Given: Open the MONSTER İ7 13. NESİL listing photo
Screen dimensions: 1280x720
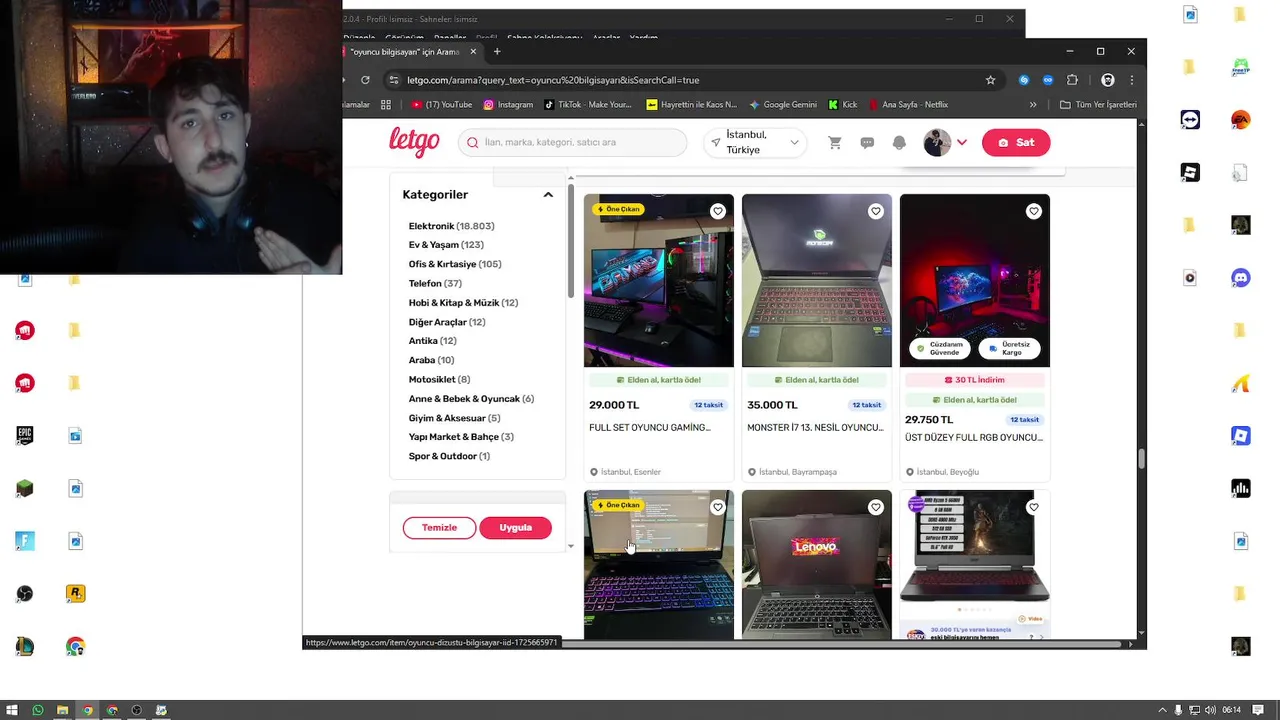Looking at the screenshot, I should click(x=817, y=281).
